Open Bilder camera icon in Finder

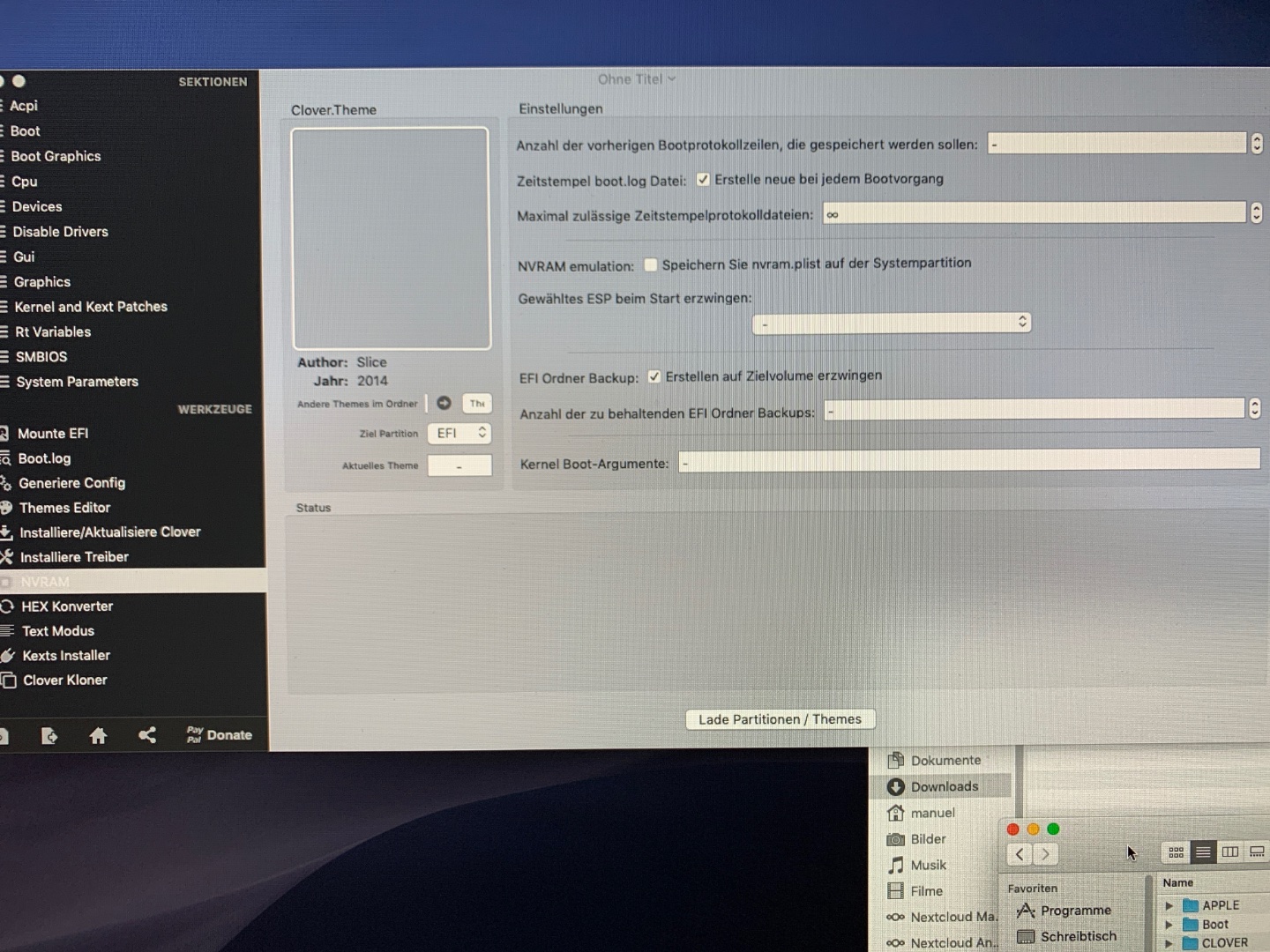[896, 839]
